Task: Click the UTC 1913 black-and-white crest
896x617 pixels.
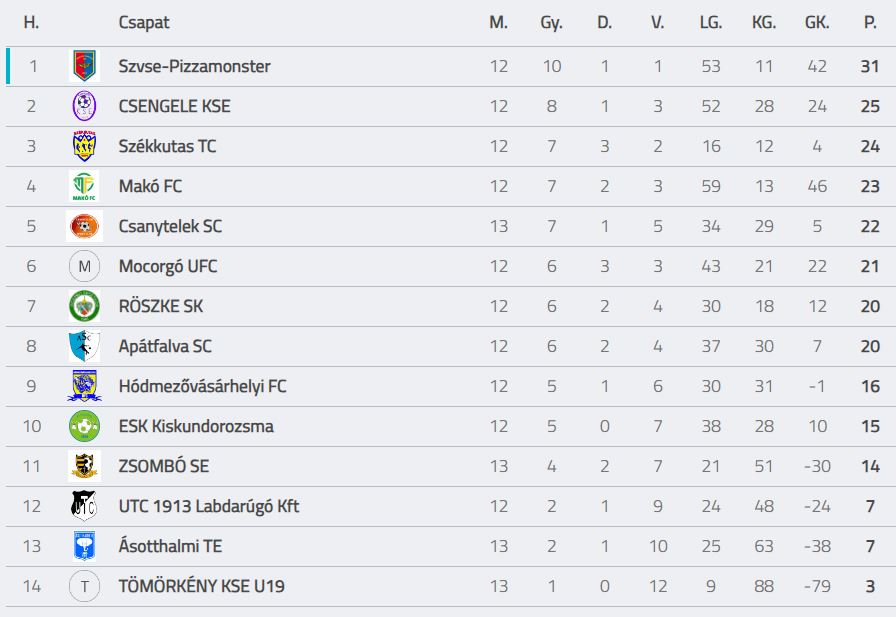Action: [x=84, y=506]
